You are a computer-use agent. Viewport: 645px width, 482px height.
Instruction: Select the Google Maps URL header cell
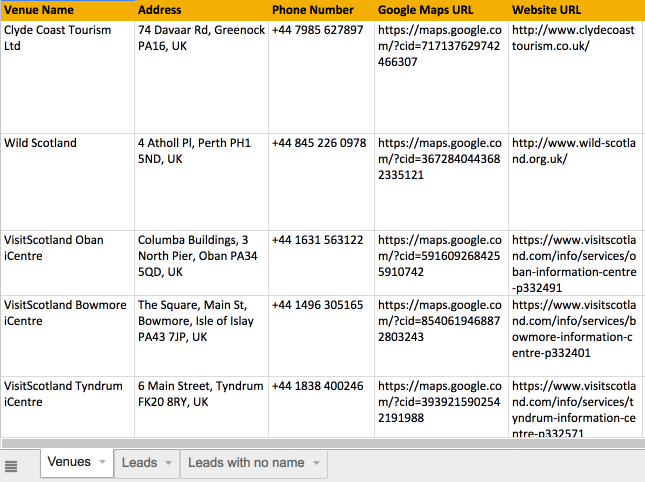[441, 10]
